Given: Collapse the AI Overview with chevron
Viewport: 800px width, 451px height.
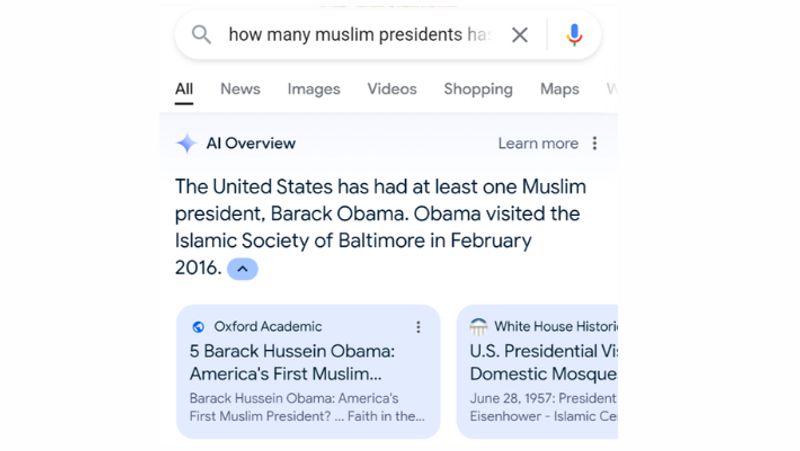Looking at the screenshot, I should click(243, 268).
